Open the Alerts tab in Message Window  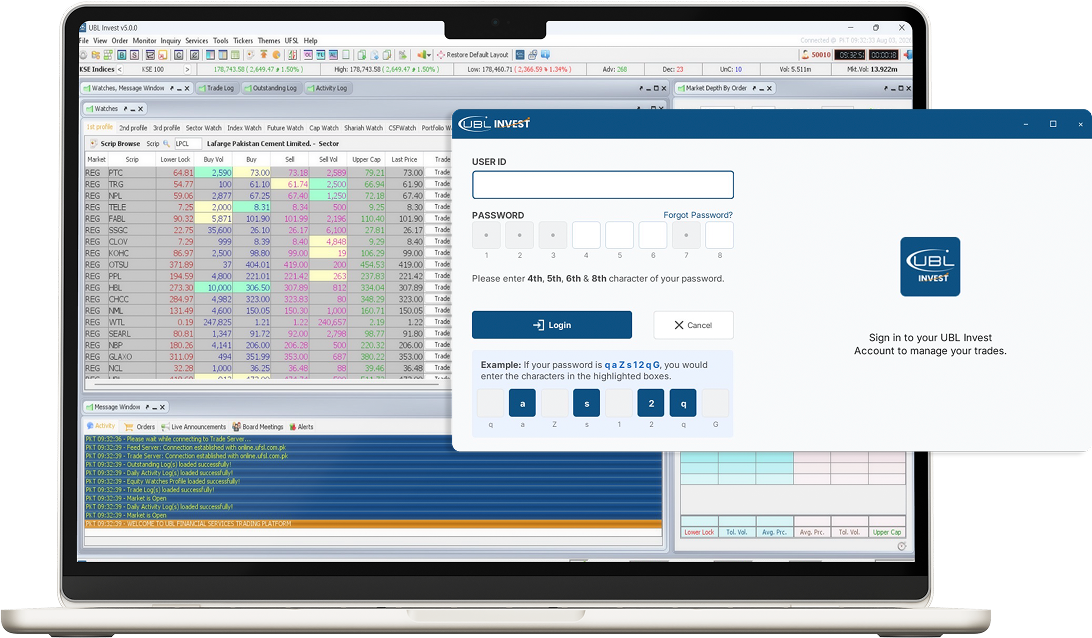click(302, 427)
